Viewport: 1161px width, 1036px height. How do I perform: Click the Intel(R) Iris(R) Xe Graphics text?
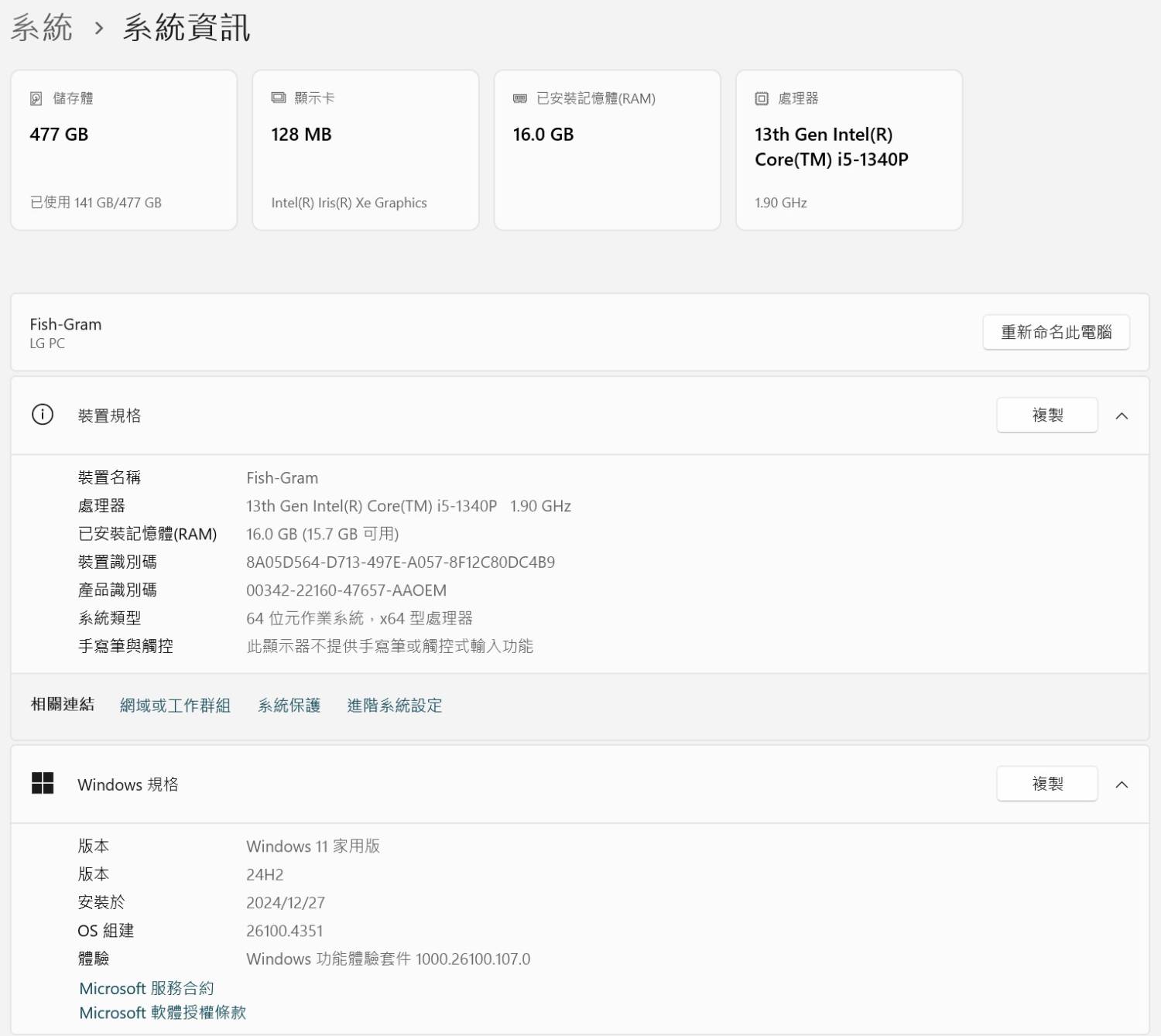349,203
